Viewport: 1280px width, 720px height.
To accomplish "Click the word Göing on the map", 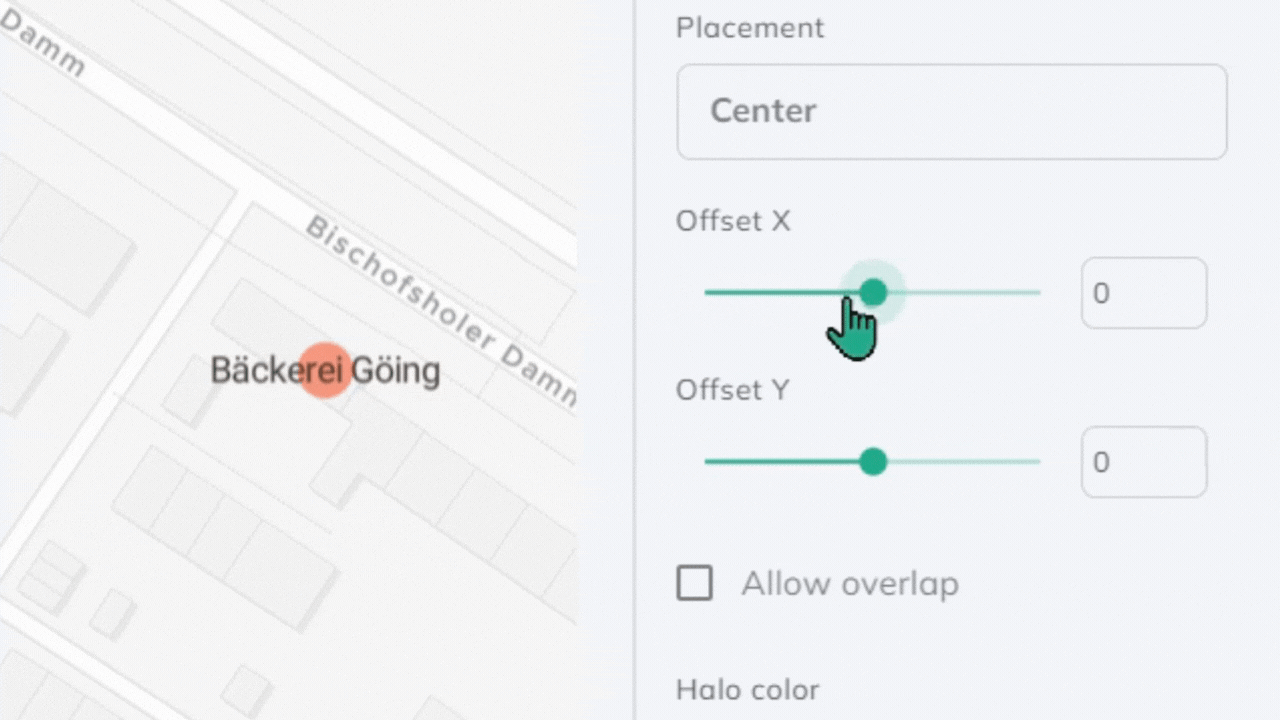I will [x=398, y=371].
